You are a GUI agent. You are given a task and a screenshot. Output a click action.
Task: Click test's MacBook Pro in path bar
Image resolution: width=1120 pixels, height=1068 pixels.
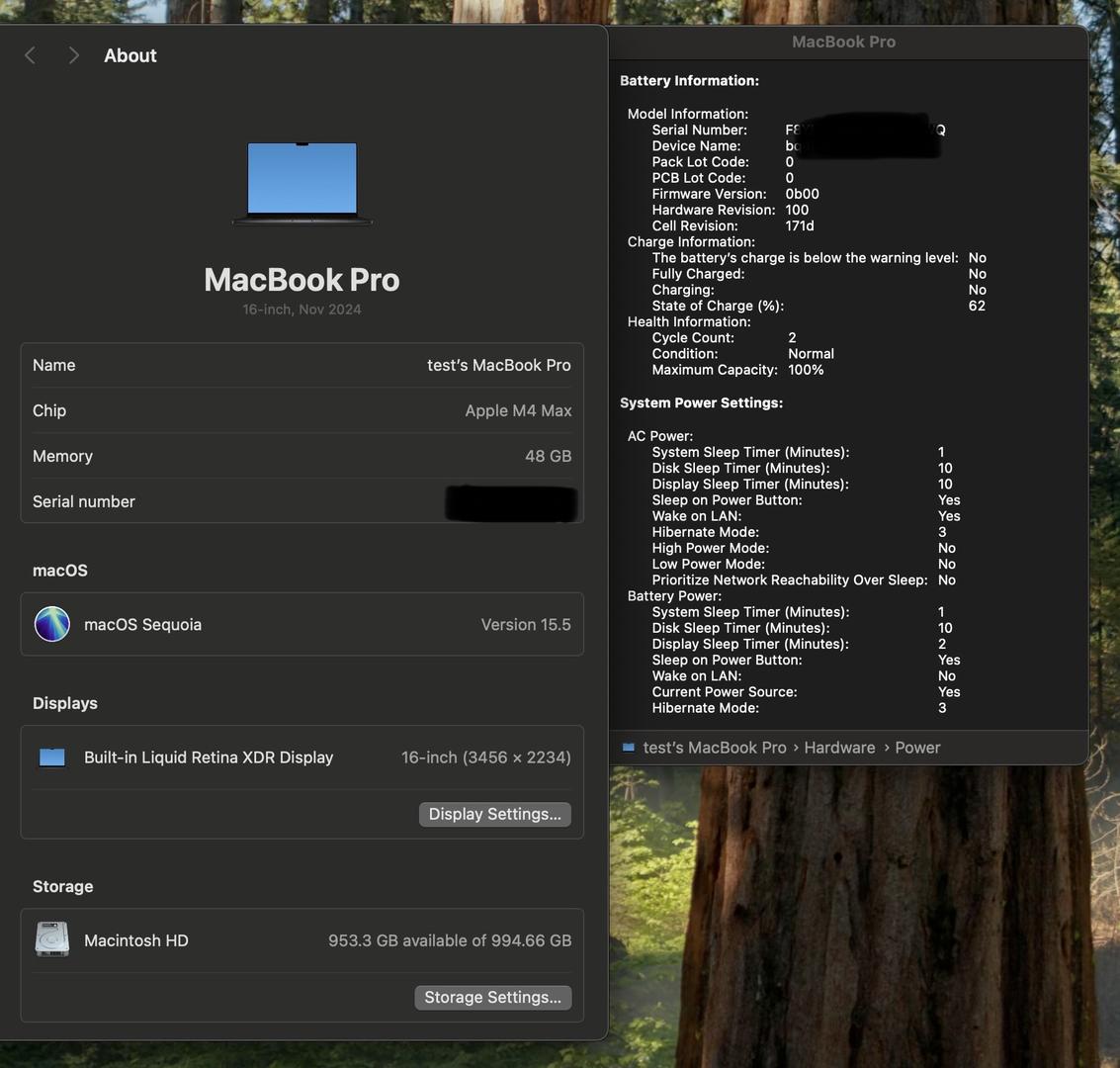[x=715, y=748]
